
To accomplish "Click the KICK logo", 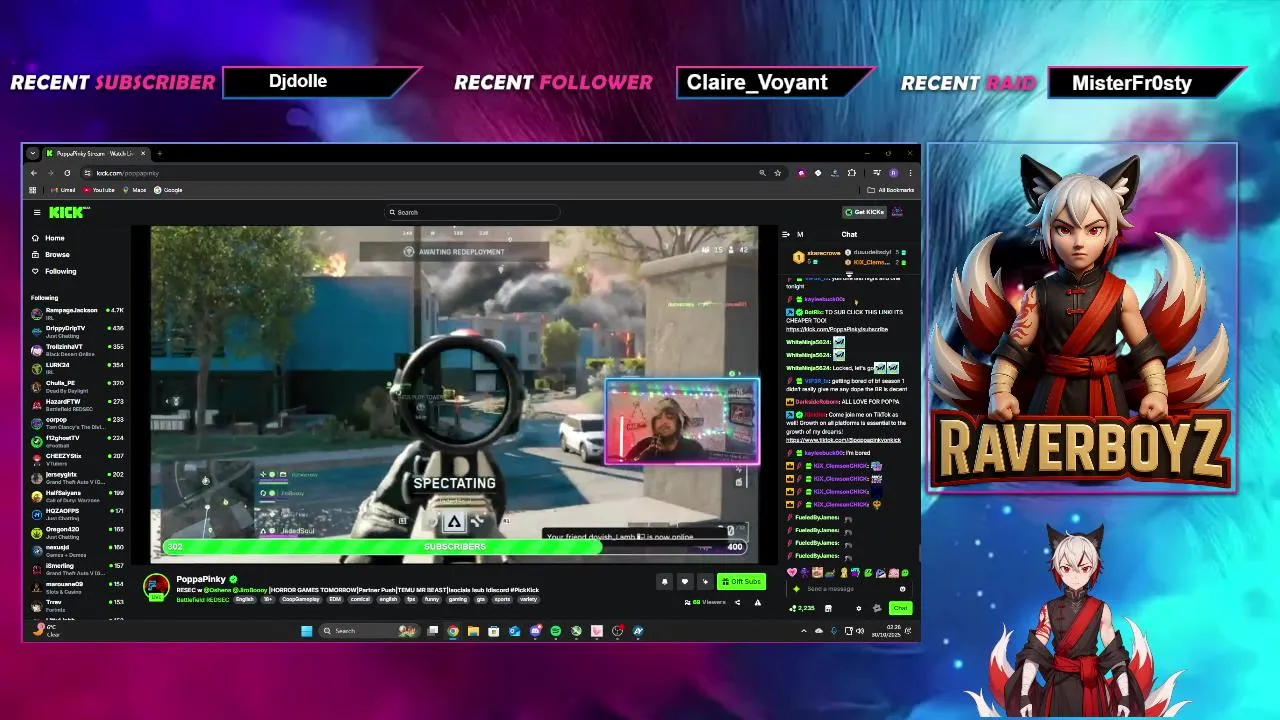I will 68,212.
